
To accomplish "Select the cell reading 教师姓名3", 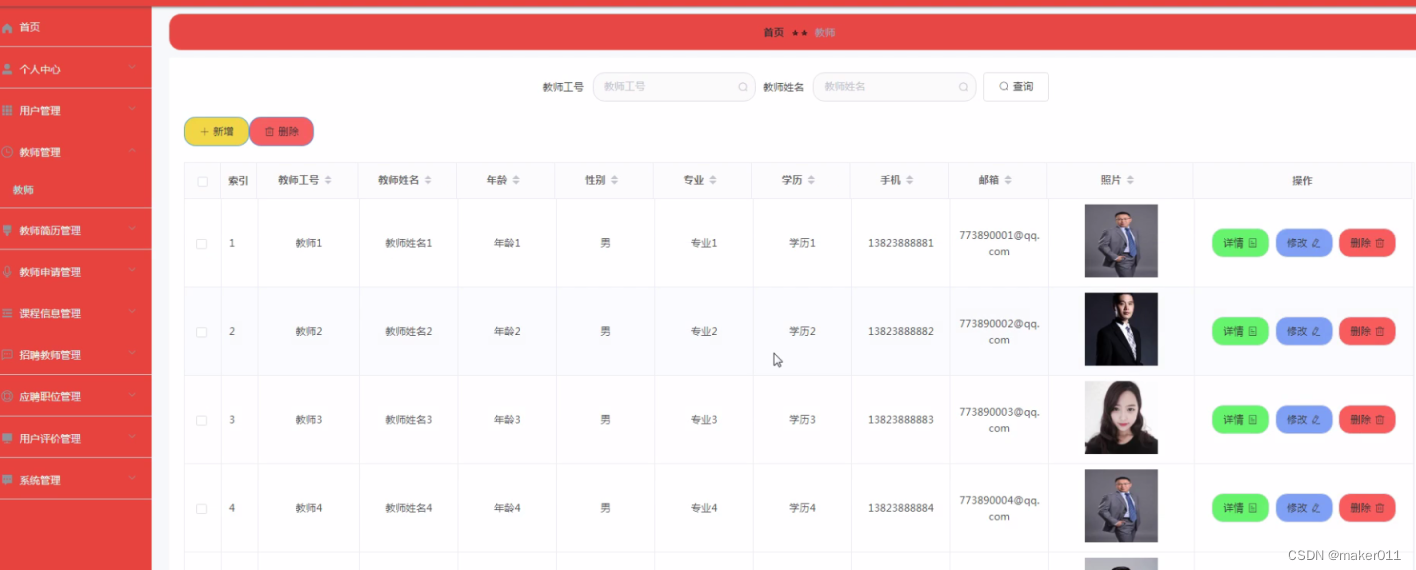I will pos(408,420).
